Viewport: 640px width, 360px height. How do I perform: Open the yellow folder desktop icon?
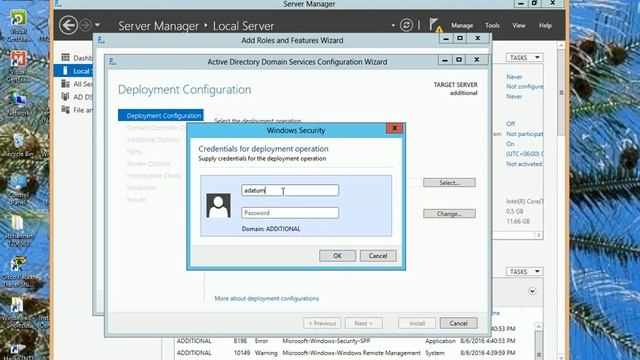pyautogui.click(x=17, y=231)
